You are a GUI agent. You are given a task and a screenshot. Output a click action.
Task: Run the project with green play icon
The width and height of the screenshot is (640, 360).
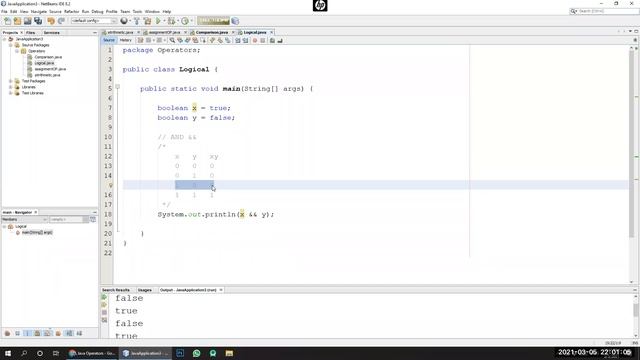(x=158, y=21)
